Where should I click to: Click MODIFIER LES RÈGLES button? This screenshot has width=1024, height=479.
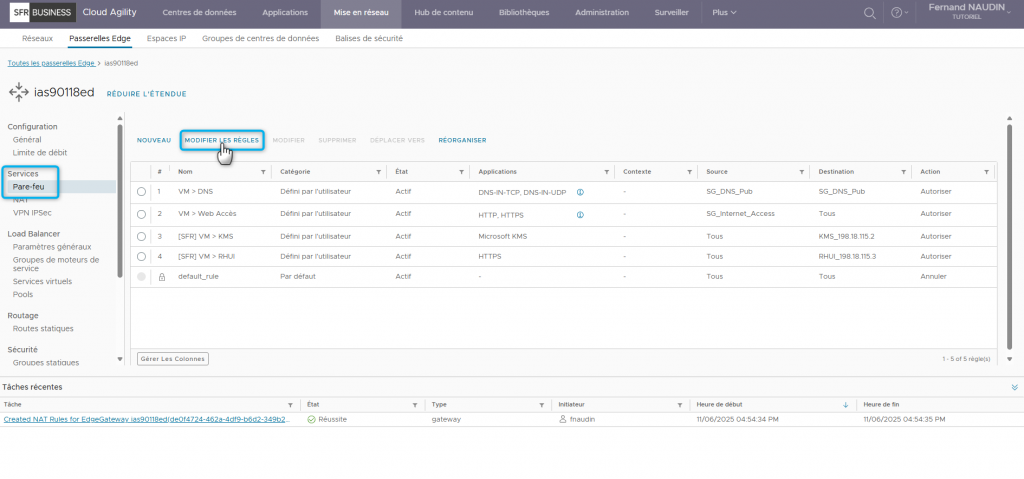point(221,140)
